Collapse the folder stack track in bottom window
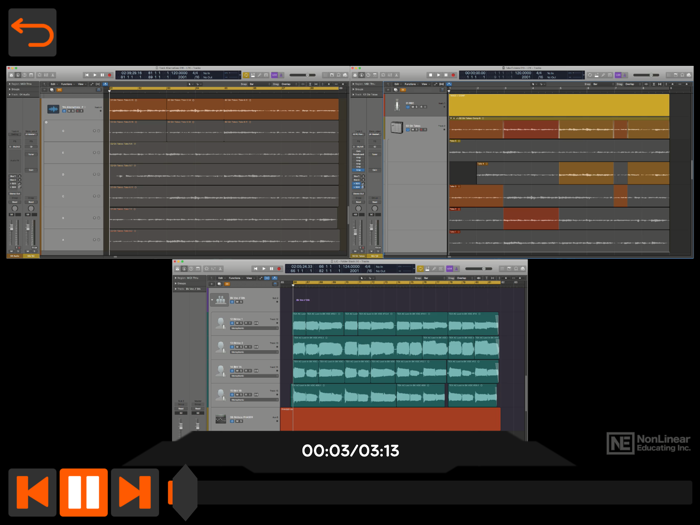The image size is (700, 525). pos(212,300)
